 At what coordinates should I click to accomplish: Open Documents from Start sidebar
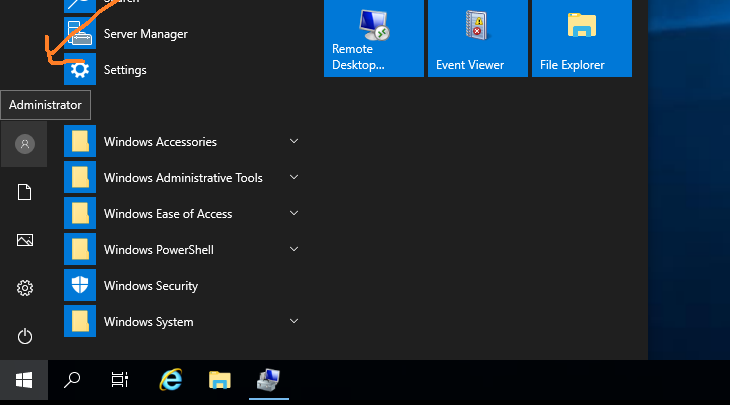coord(25,192)
